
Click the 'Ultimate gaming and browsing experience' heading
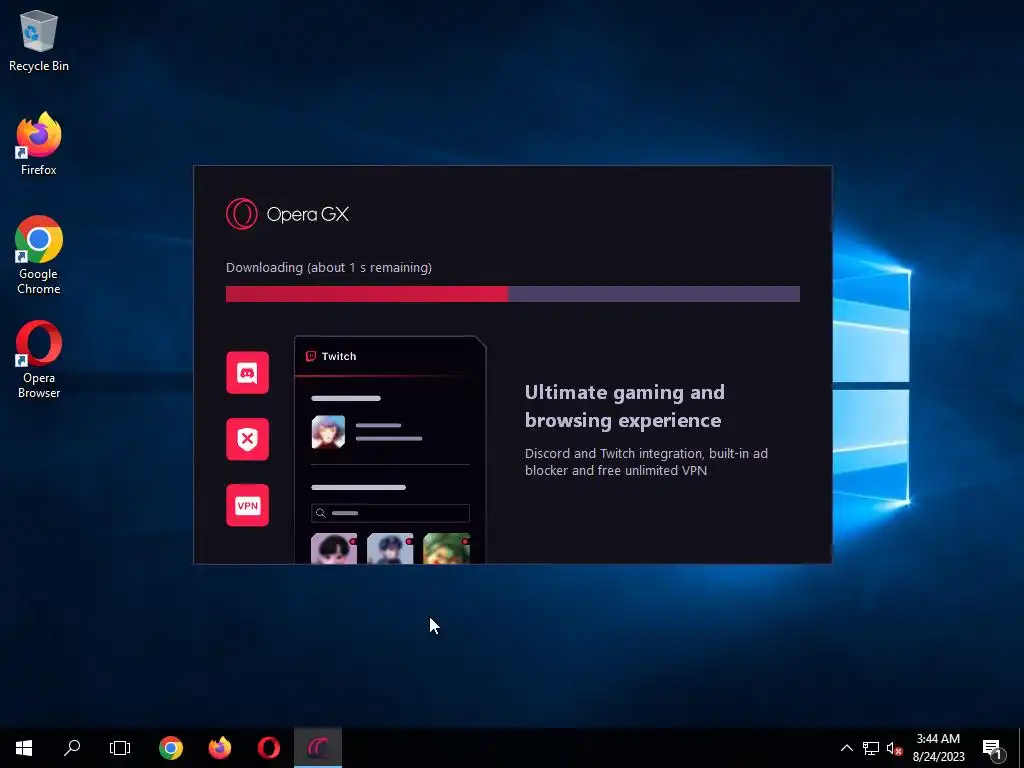[x=624, y=406]
